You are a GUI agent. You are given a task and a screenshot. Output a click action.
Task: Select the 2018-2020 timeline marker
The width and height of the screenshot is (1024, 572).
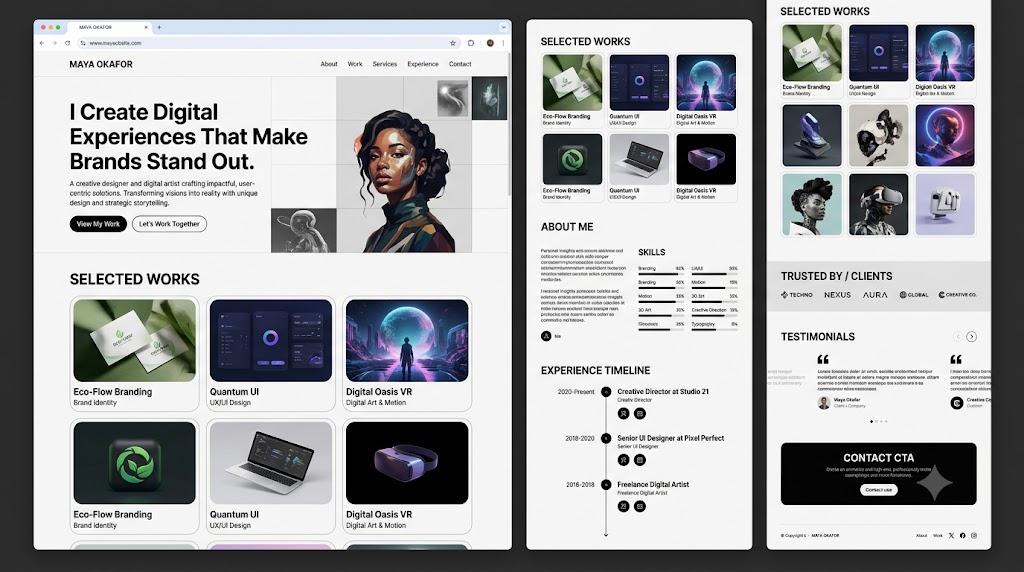coord(606,438)
